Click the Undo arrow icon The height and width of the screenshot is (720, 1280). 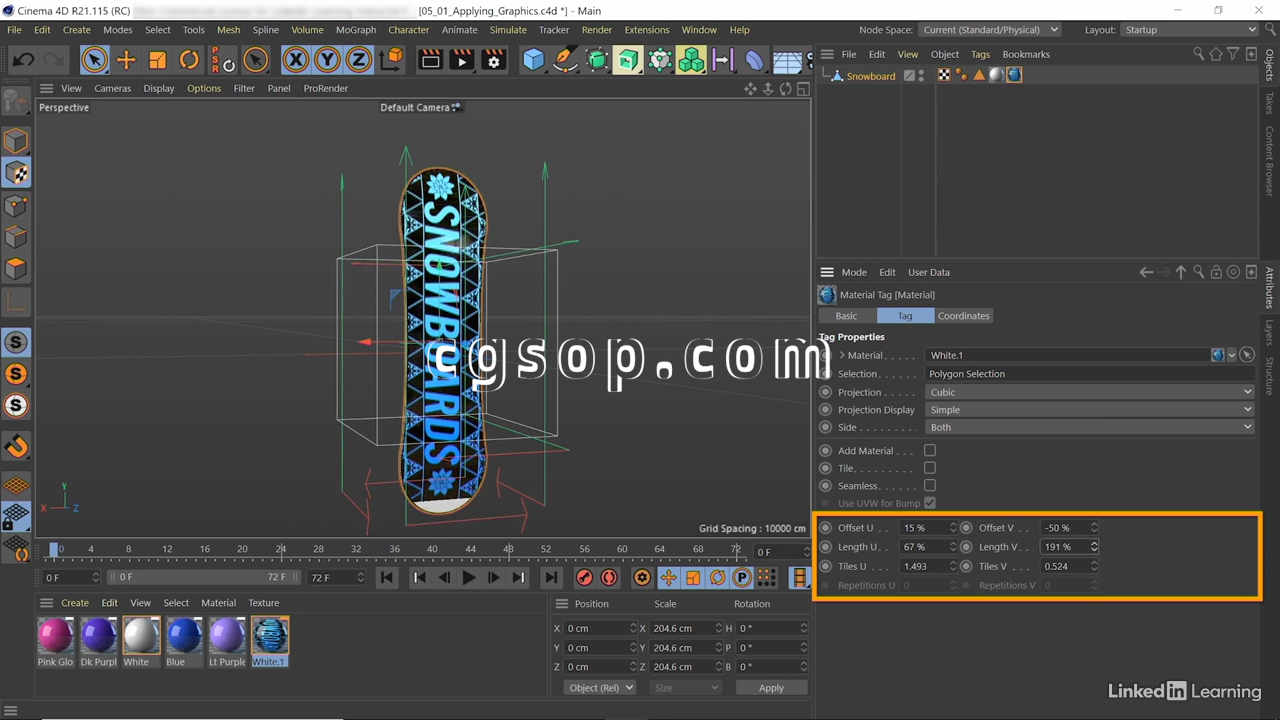pos(23,60)
